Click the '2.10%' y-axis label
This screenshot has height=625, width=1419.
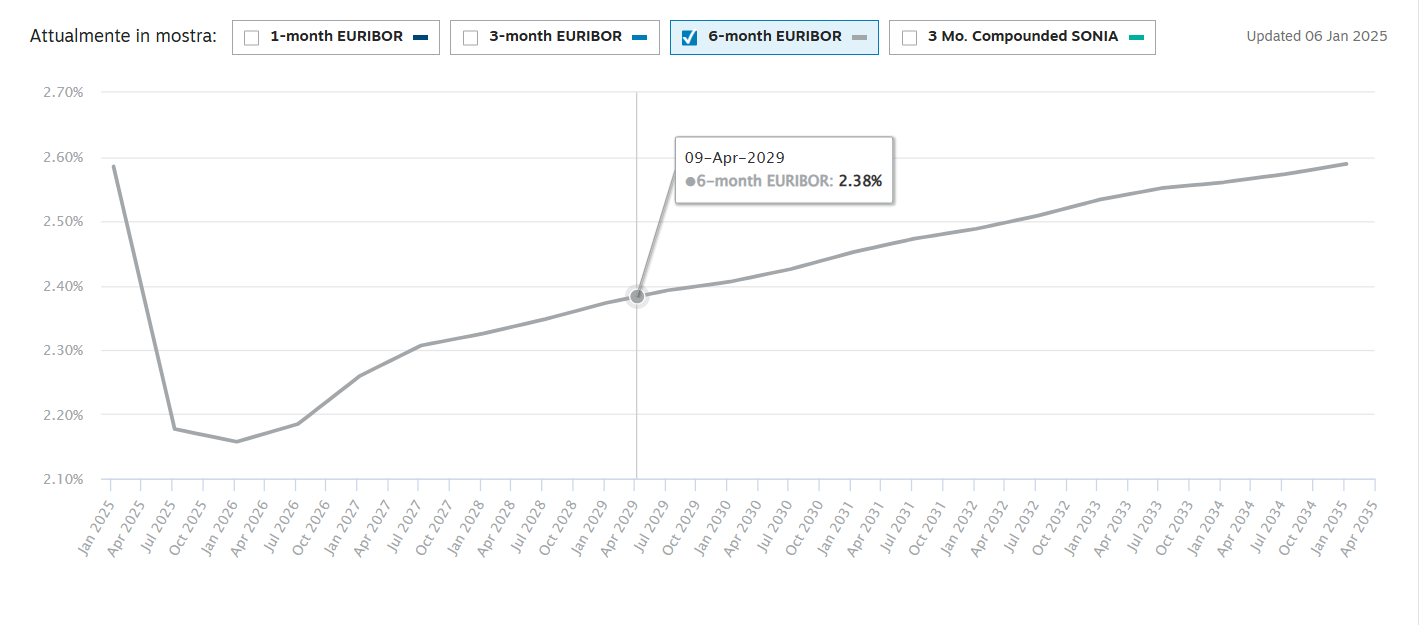[x=63, y=479]
